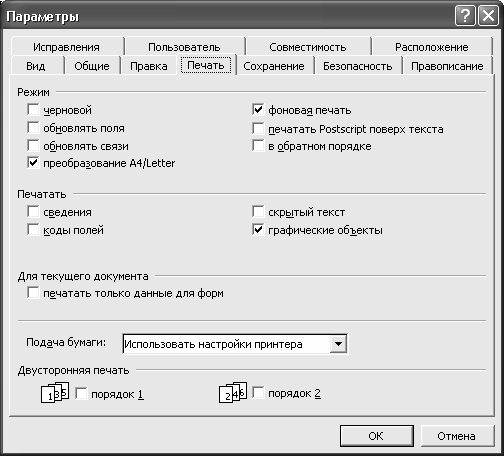Screen dimensions: 504x456
Task: Open the Безопасность tab
Action: click(x=357, y=66)
